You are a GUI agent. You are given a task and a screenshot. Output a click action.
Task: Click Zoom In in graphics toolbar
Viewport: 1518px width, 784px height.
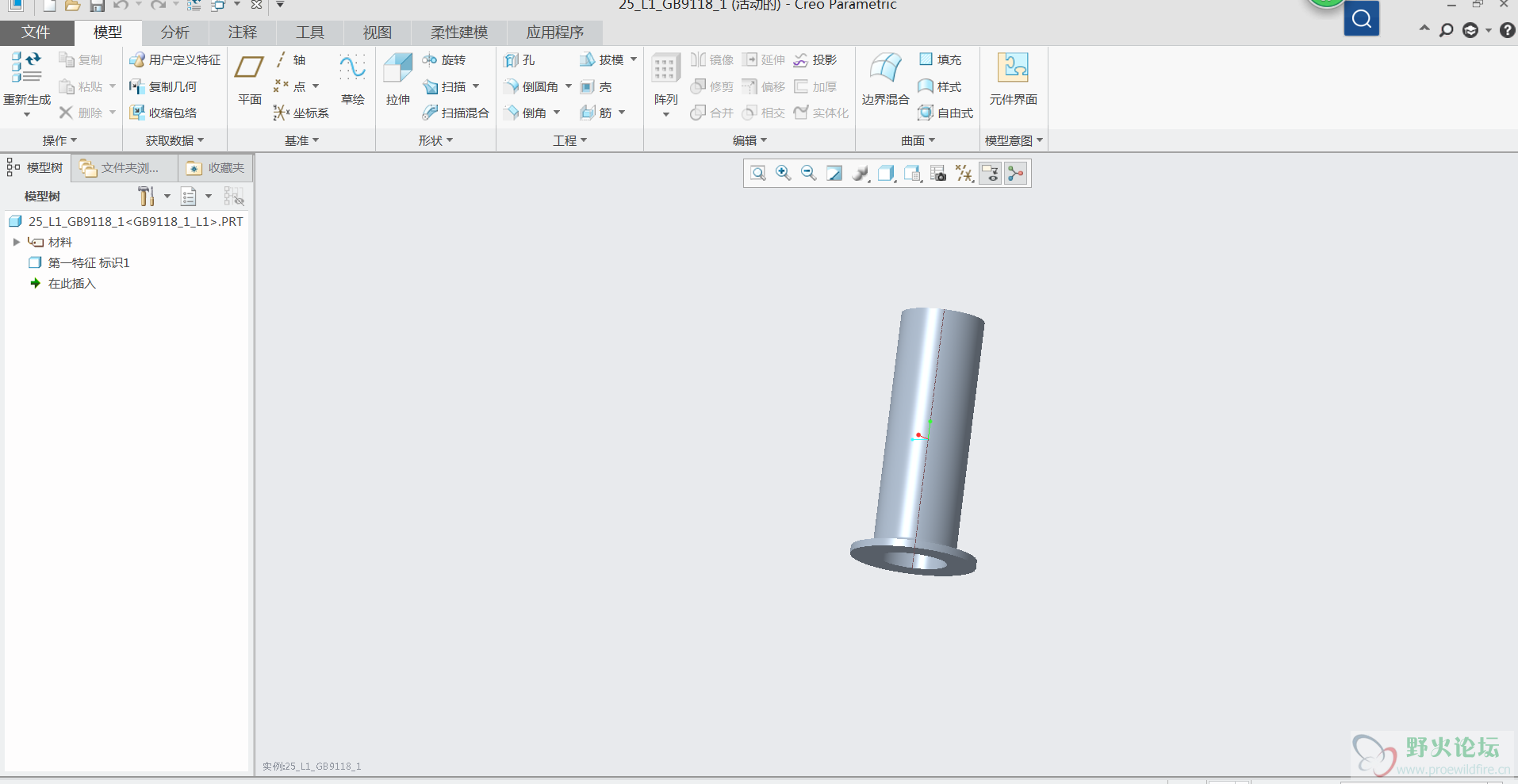pos(783,173)
